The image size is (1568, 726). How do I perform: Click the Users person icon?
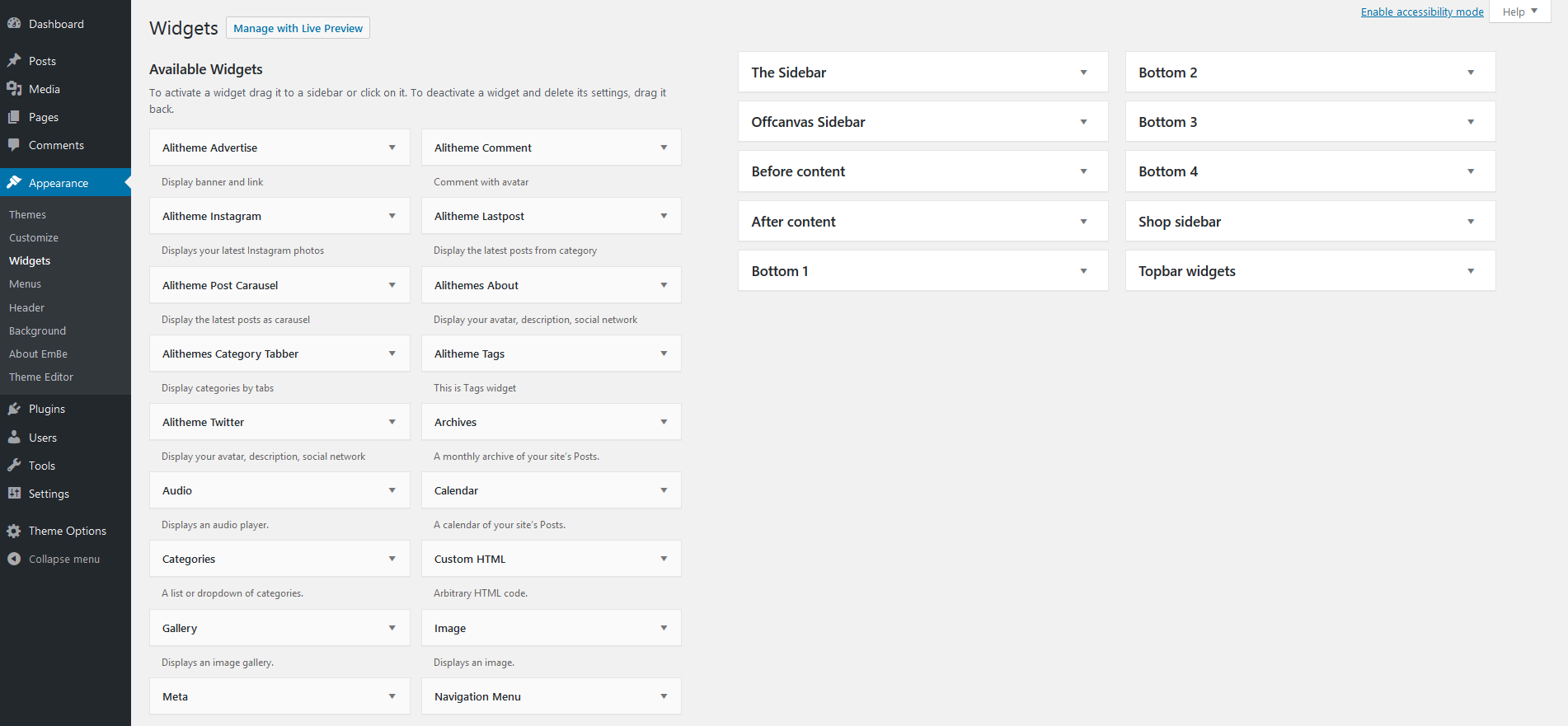[14, 438]
